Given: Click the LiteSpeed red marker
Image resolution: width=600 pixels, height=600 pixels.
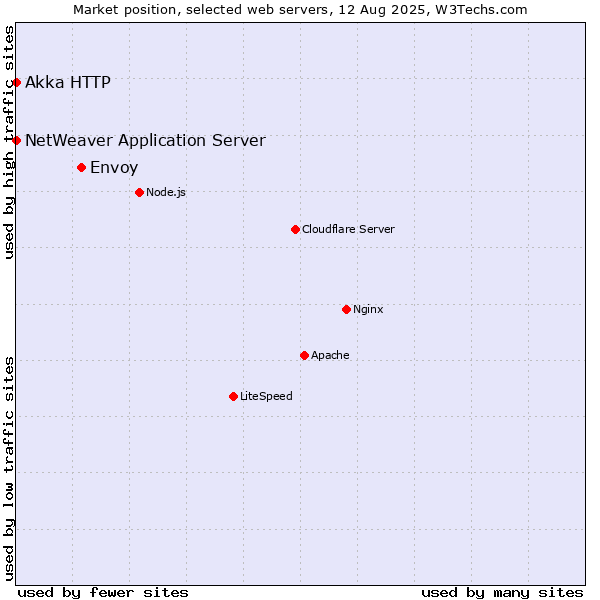Looking at the screenshot, I should [234, 397].
